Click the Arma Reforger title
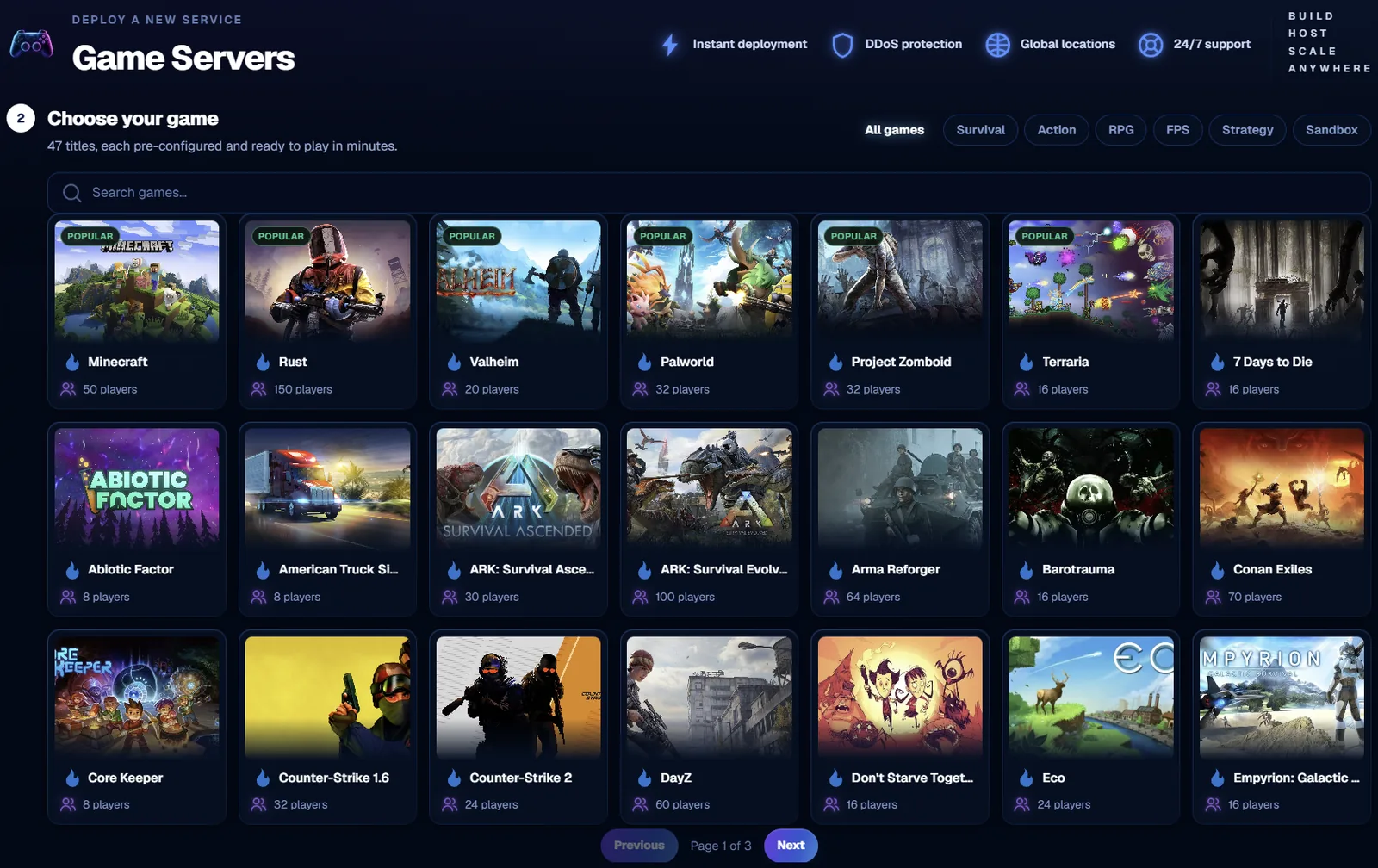Image resolution: width=1378 pixels, height=868 pixels. (896, 570)
